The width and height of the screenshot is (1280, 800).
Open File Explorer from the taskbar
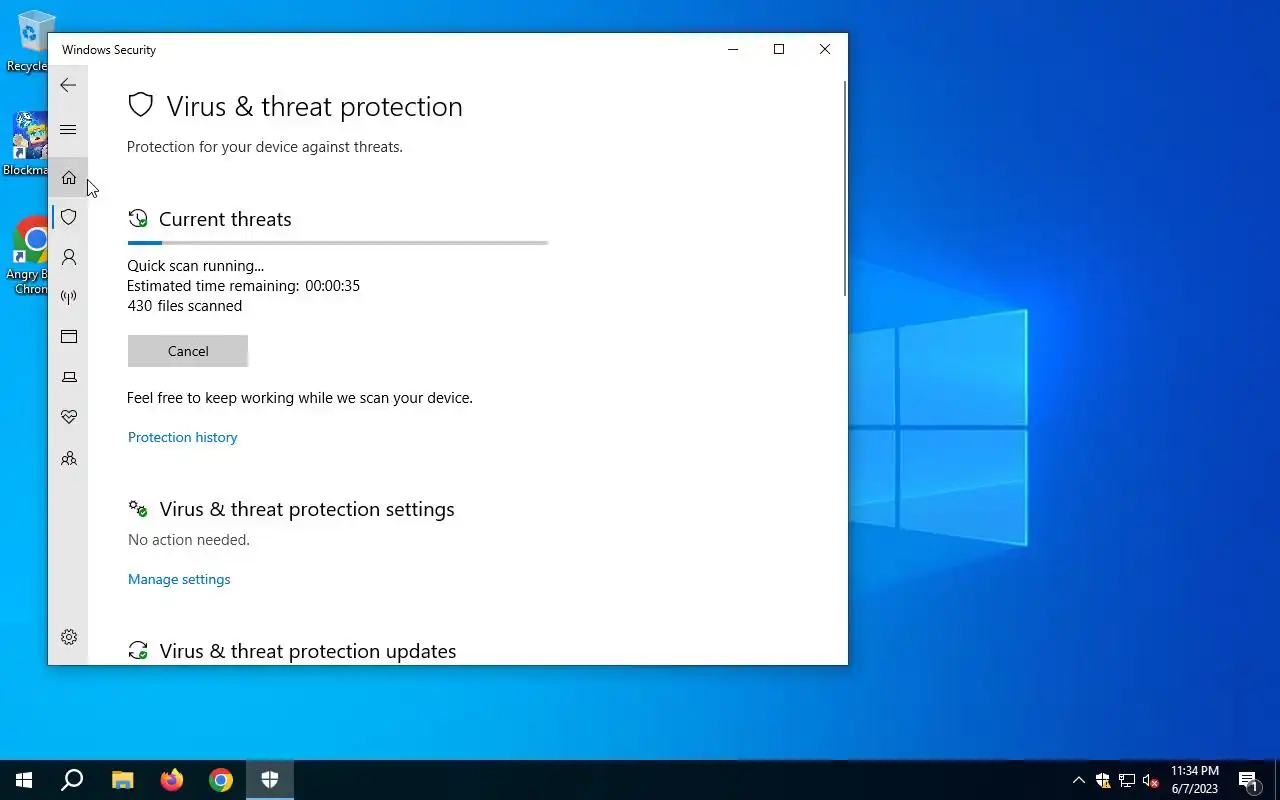[122, 780]
